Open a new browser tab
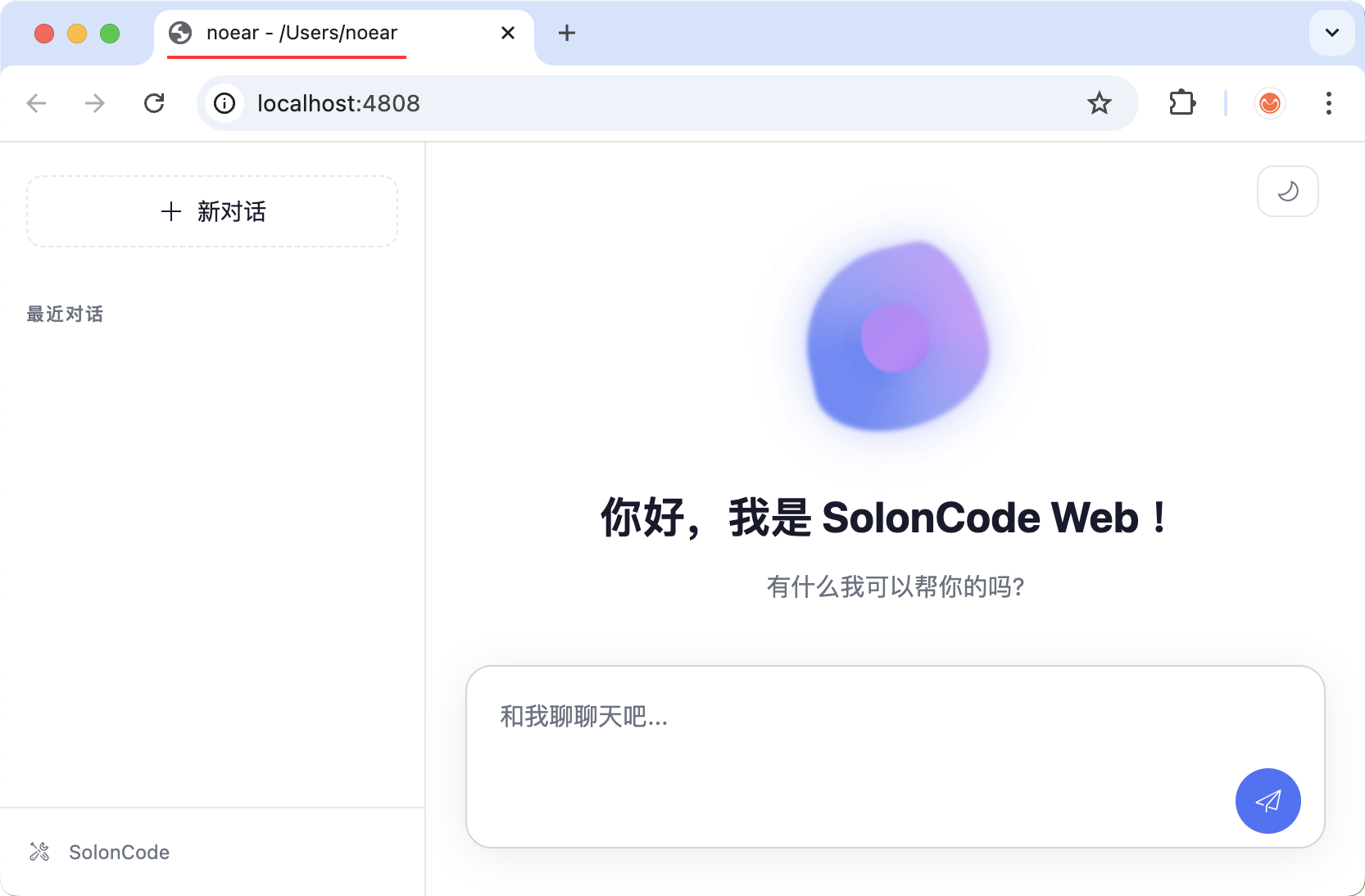Screen dimensions: 1365x896 click(566, 33)
